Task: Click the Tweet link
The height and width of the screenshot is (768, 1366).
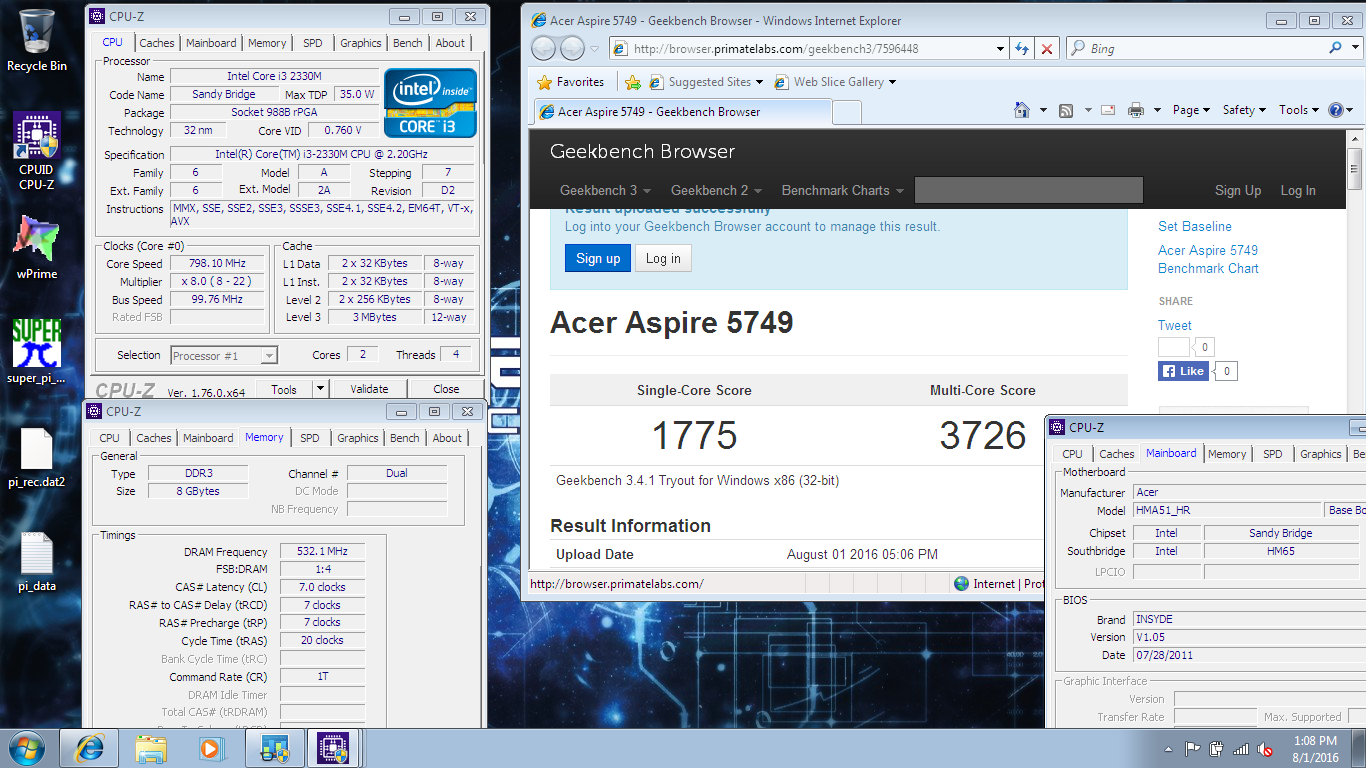Action: tap(1174, 325)
